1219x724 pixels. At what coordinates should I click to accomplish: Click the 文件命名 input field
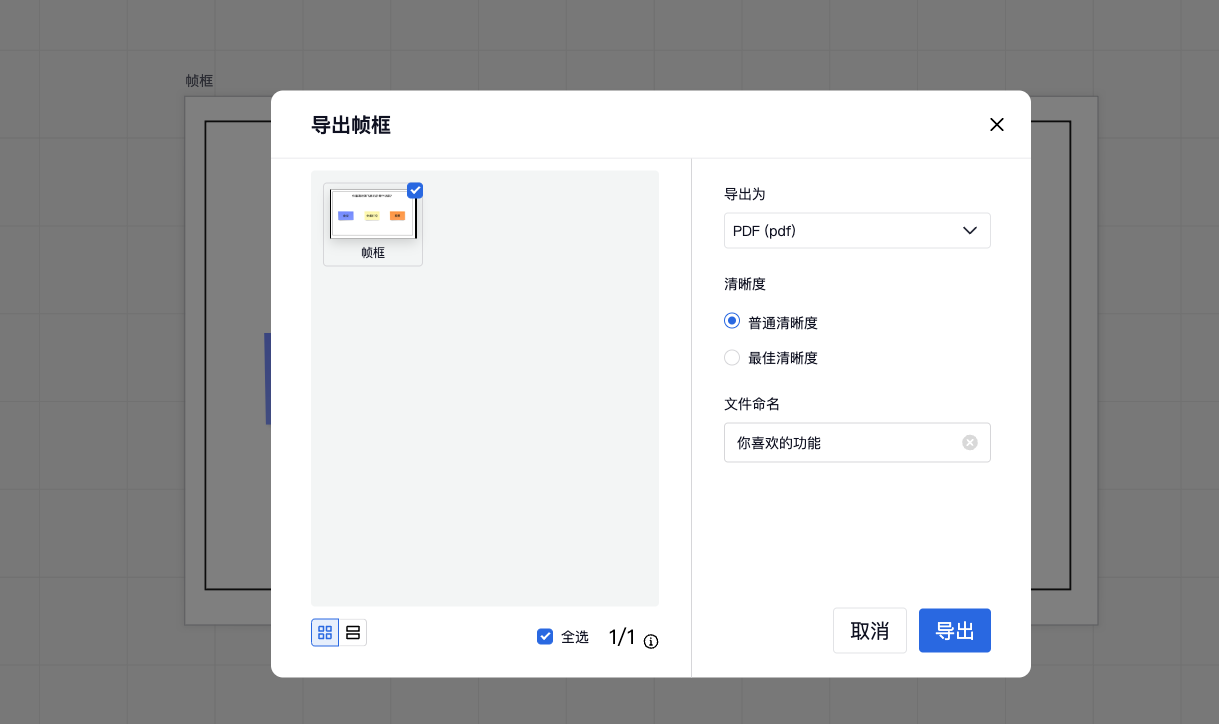point(857,442)
